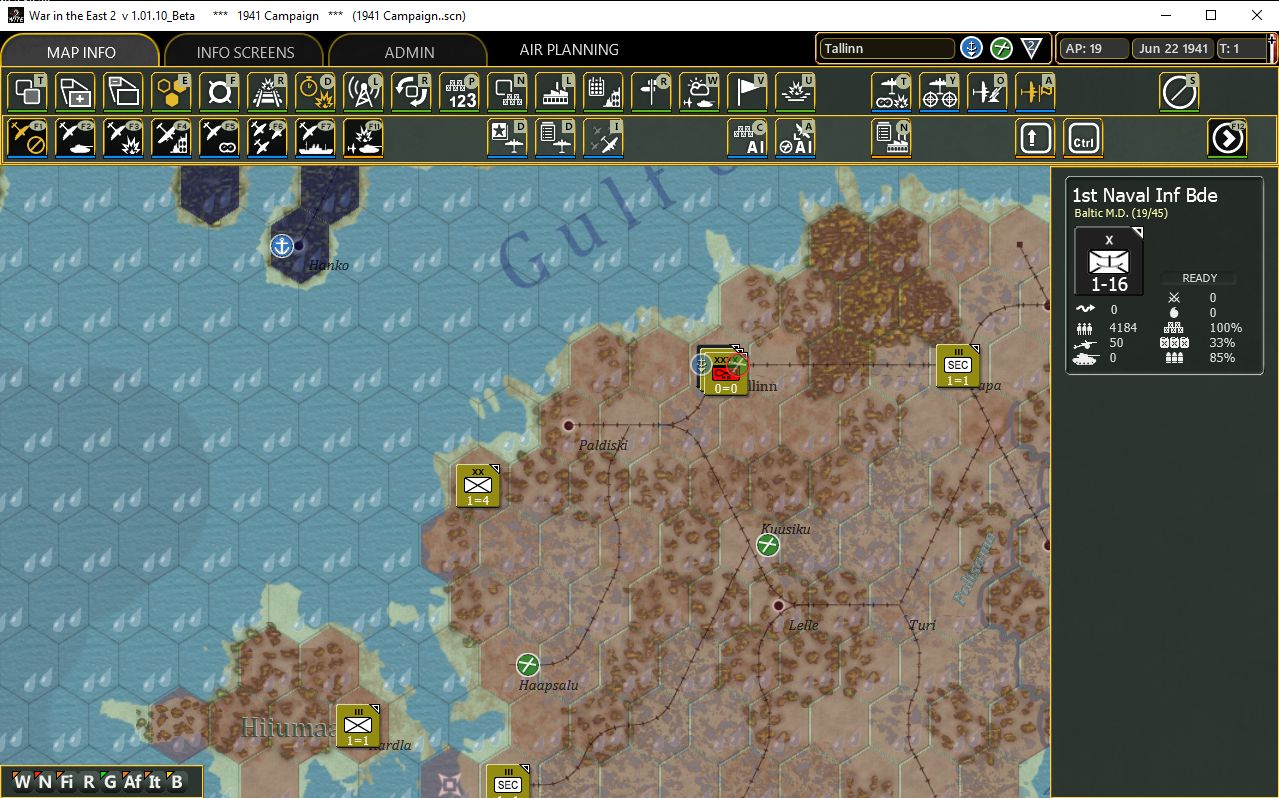The height and width of the screenshot is (798, 1279).
Task: Click the aircraft searchlight icon (O)
Action: pos(987,92)
